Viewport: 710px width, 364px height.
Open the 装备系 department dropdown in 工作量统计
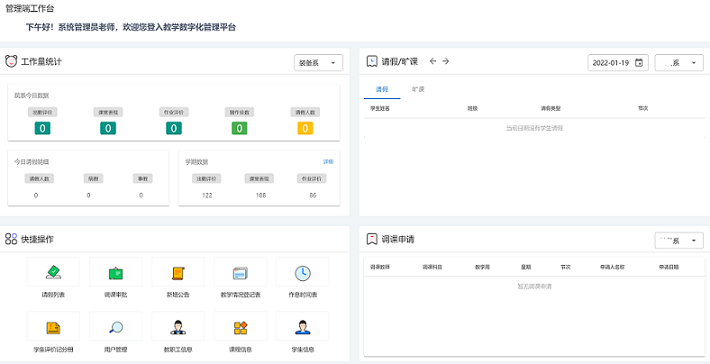pyautogui.click(x=318, y=63)
